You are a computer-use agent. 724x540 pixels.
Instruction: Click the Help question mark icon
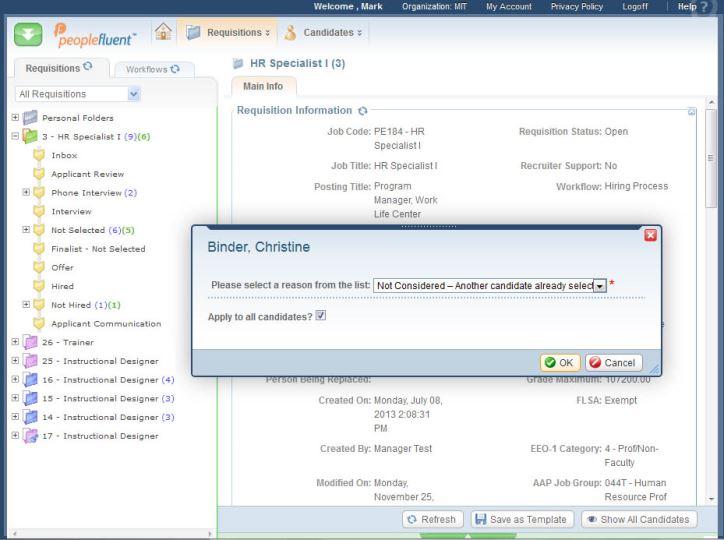[711, 7]
